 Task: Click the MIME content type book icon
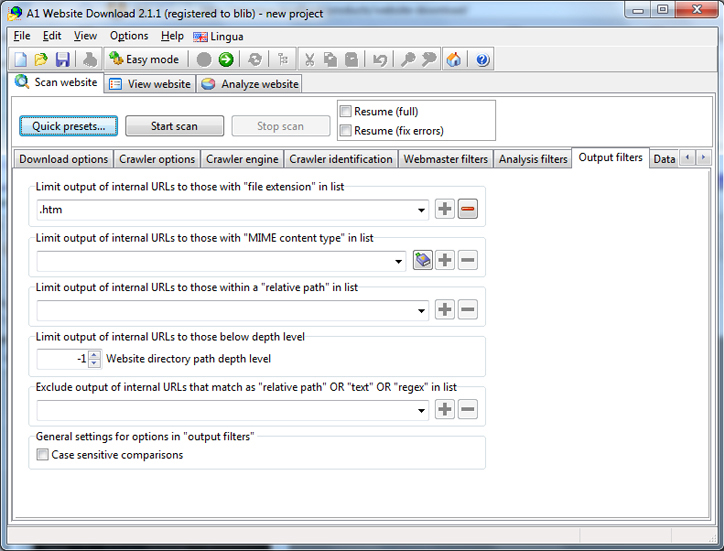coord(423,260)
